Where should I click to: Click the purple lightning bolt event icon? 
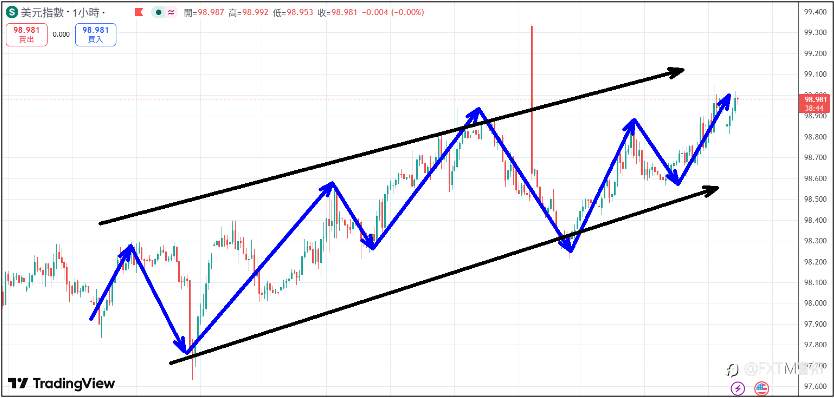(x=738, y=388)
